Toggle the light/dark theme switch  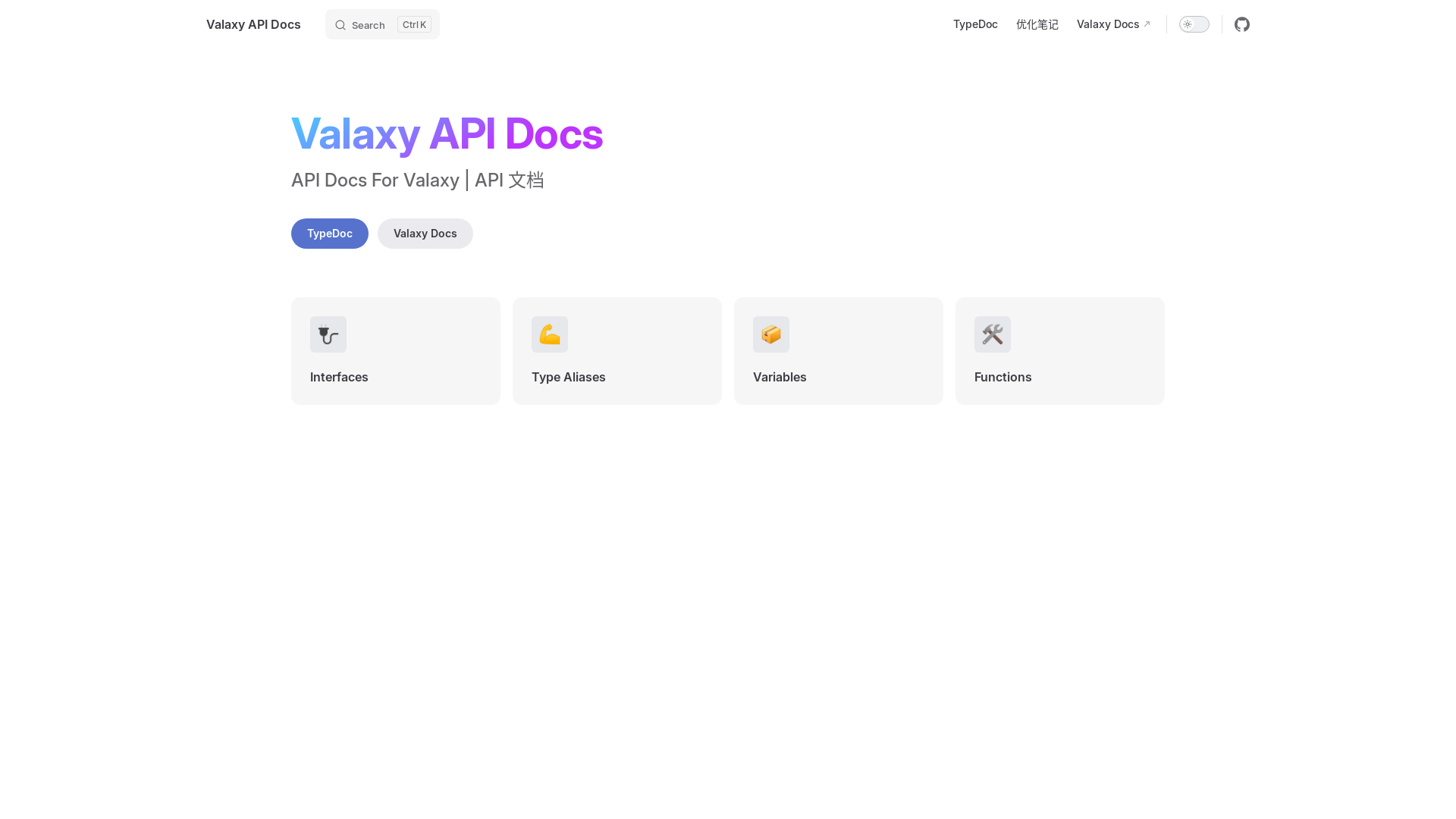pos(1194,24)
